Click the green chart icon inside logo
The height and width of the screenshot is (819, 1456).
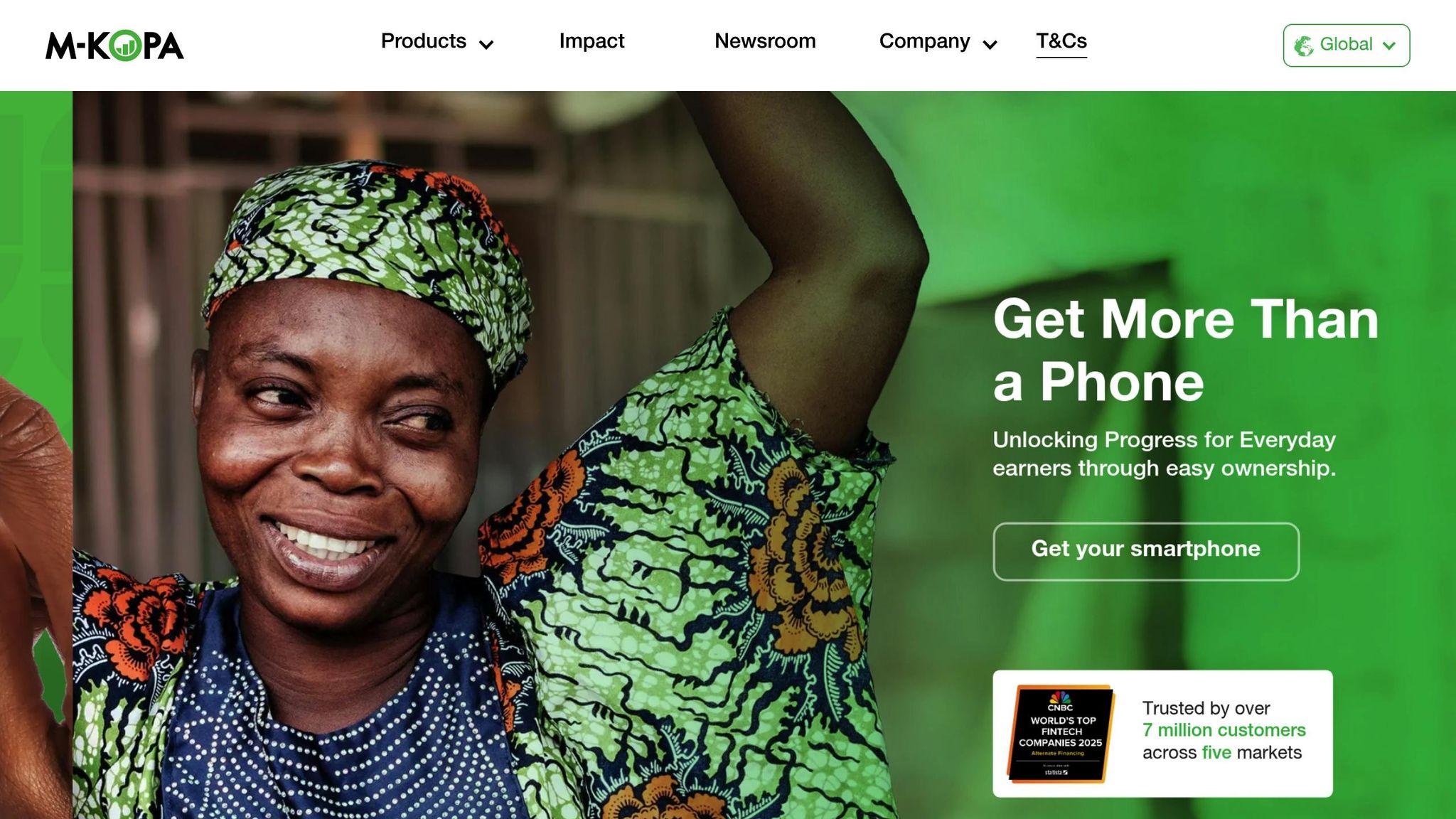point(126,45)
